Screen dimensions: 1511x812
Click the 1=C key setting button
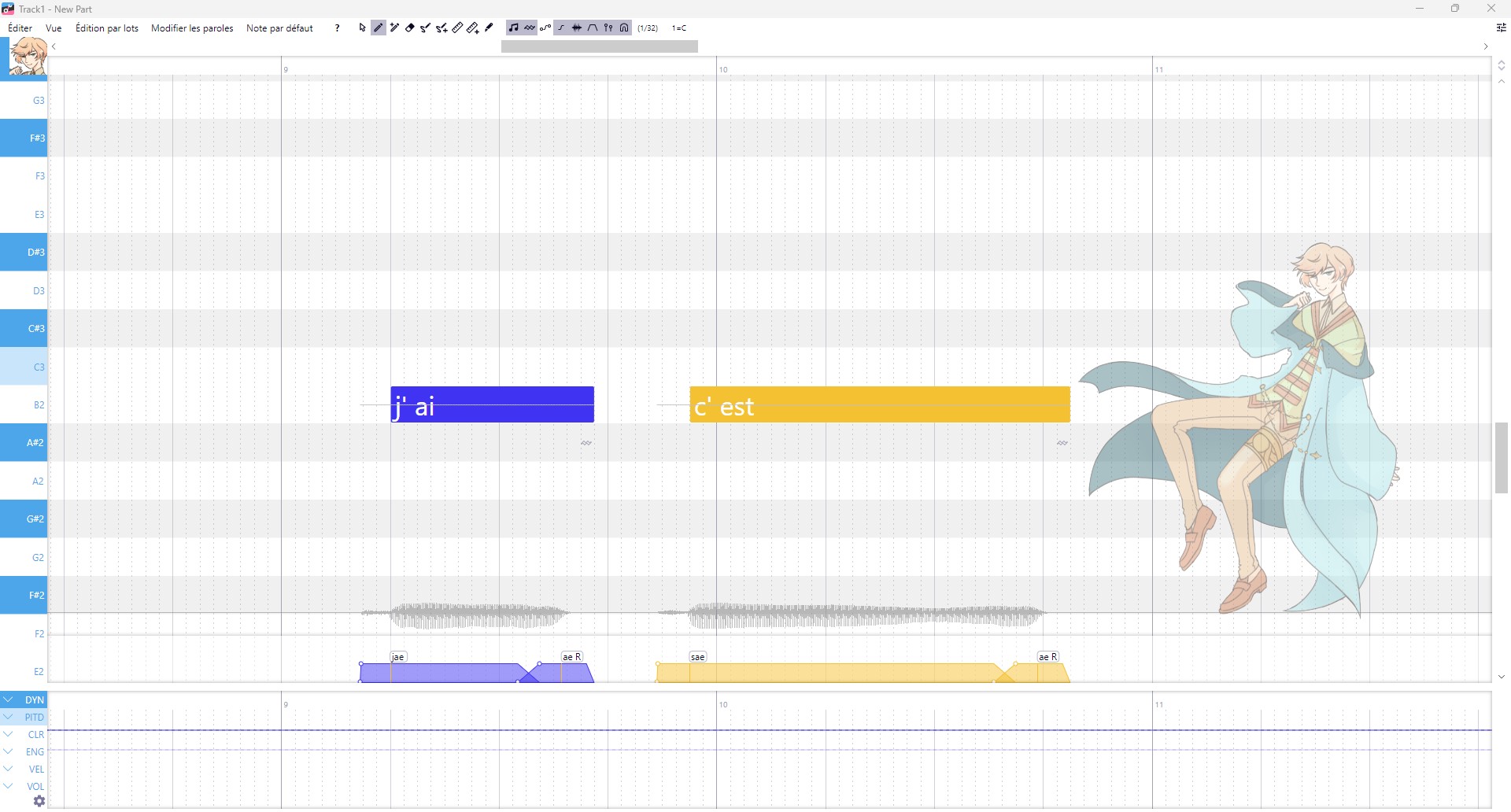(679, 28)
